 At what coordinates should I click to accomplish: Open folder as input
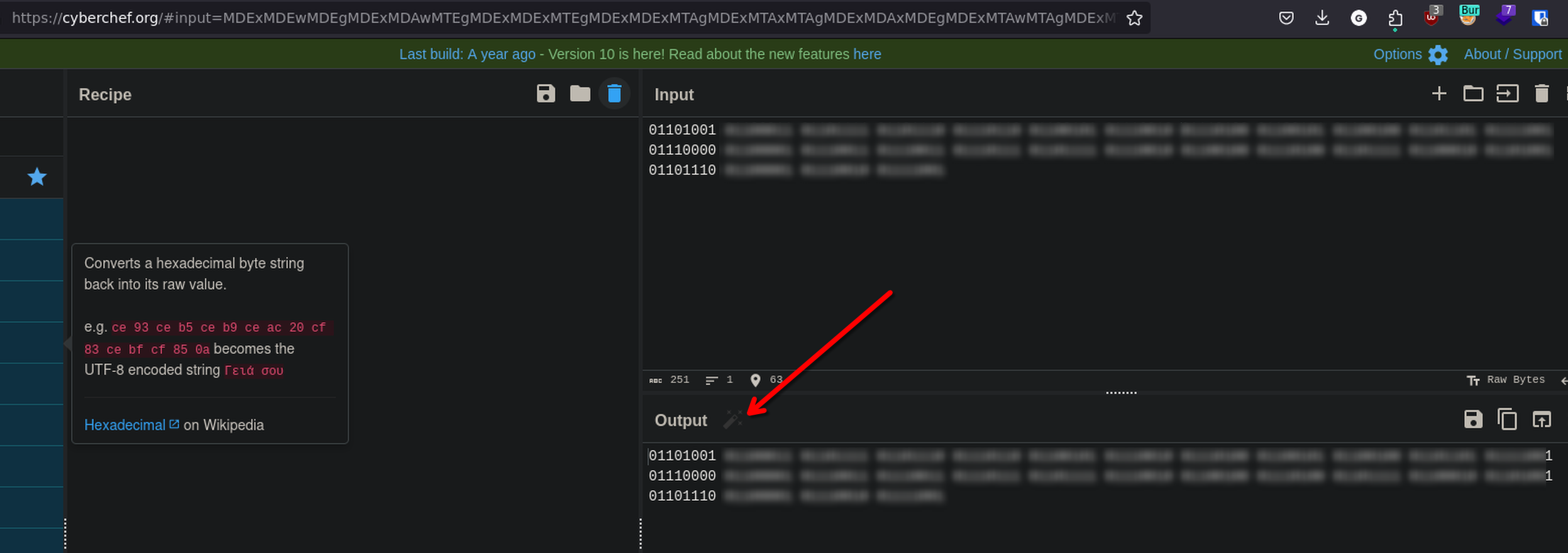1473,94
